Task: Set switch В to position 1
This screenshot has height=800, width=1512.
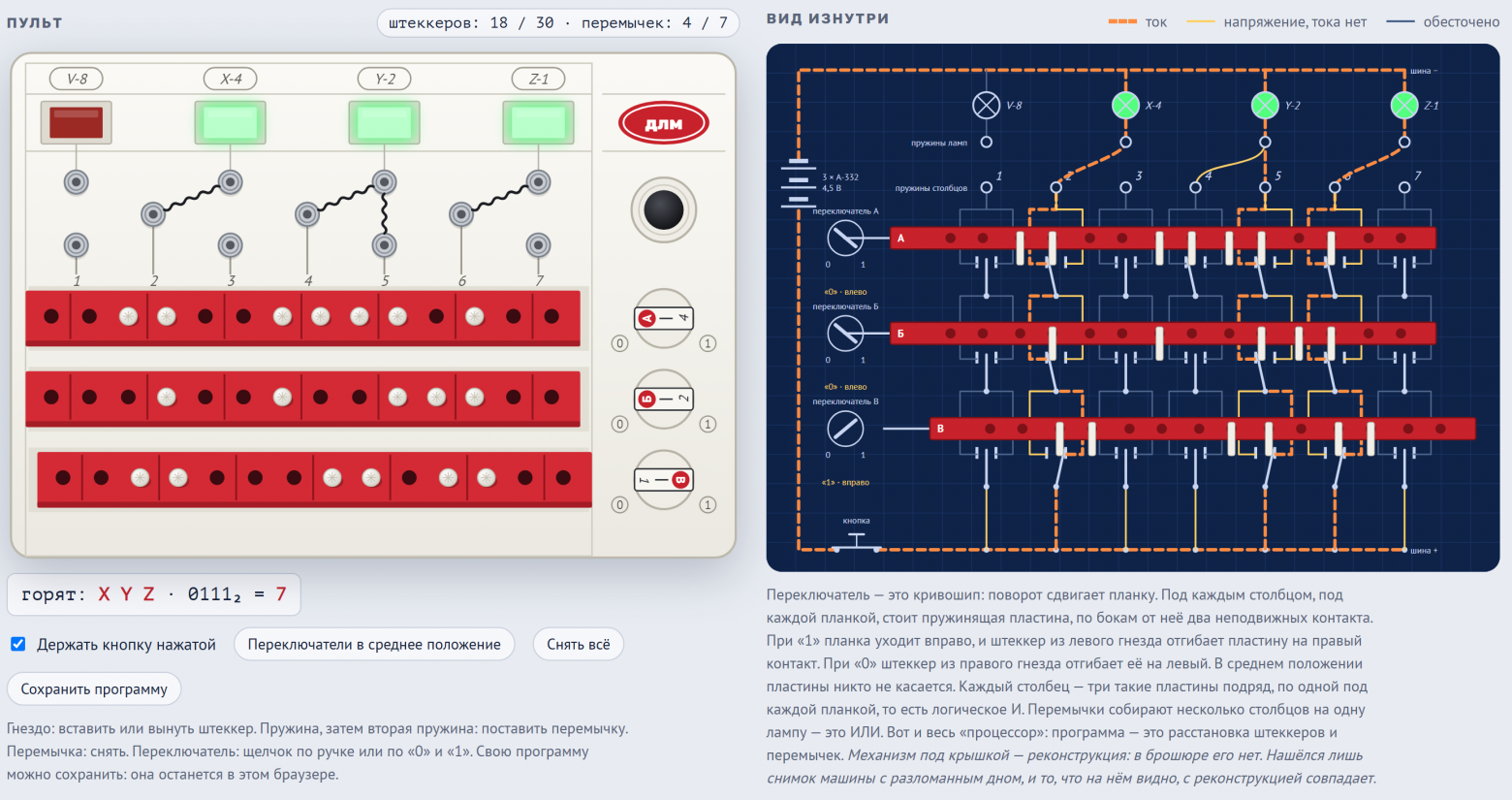Action: [709, 504]
